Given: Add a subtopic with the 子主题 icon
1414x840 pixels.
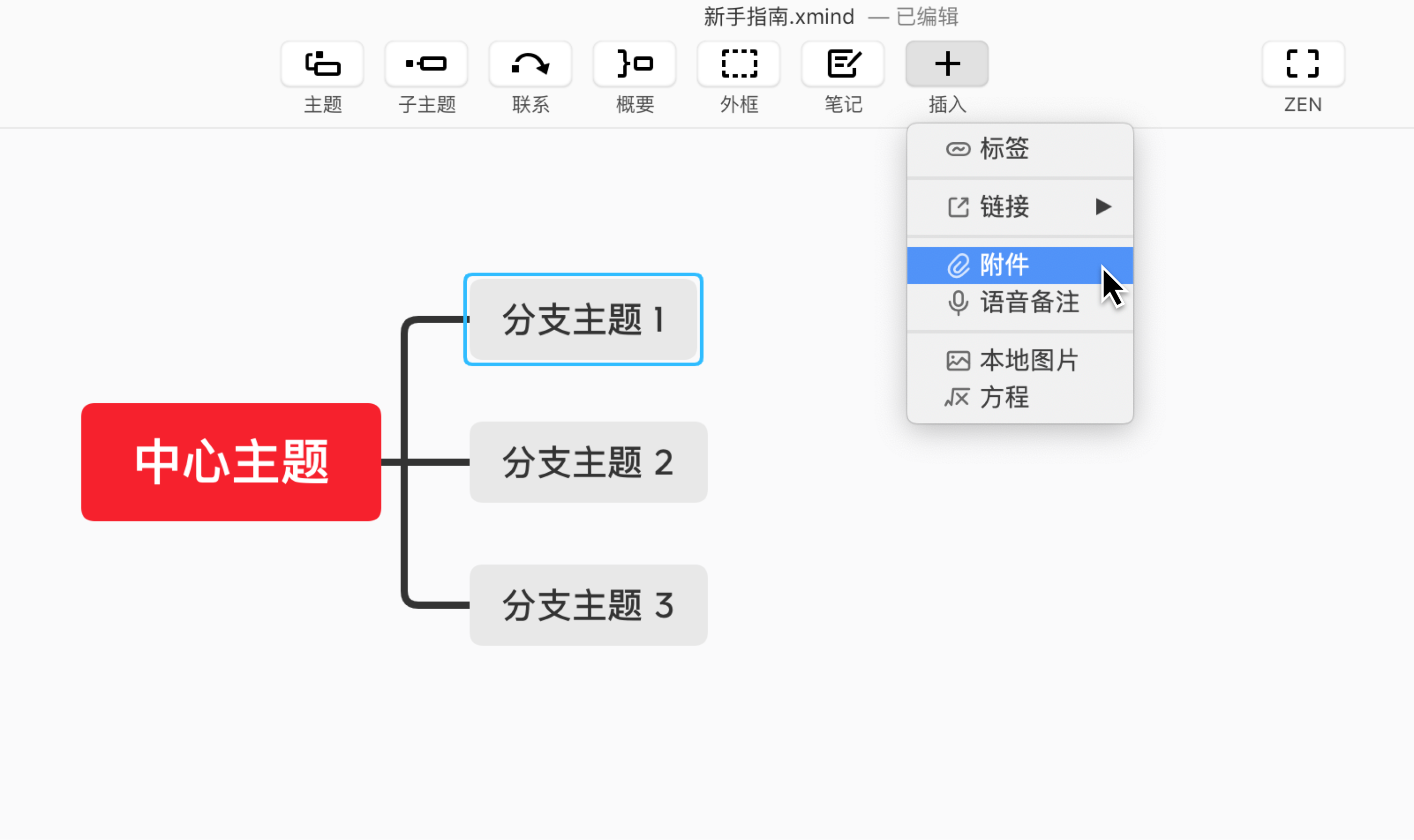Looking at the screenshot, I should (426, 64).
